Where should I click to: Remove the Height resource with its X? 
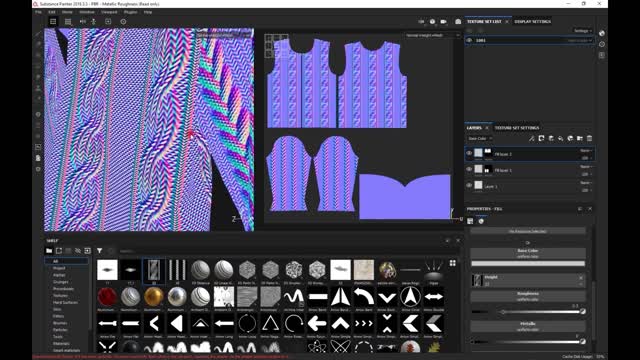(581, 278)
